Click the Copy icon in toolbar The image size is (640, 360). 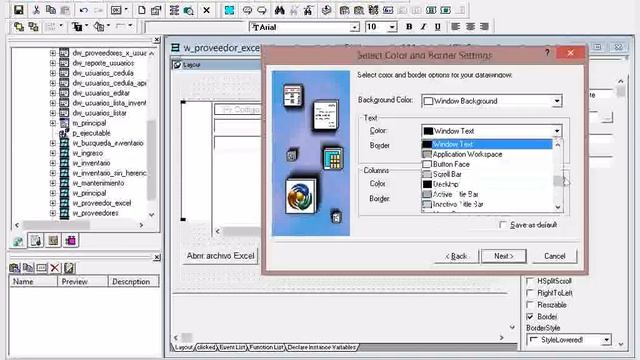click(51, 10)
